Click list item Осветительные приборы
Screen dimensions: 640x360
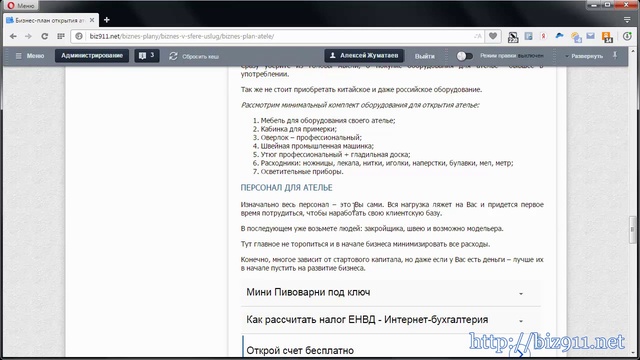[x=302, y=172]
